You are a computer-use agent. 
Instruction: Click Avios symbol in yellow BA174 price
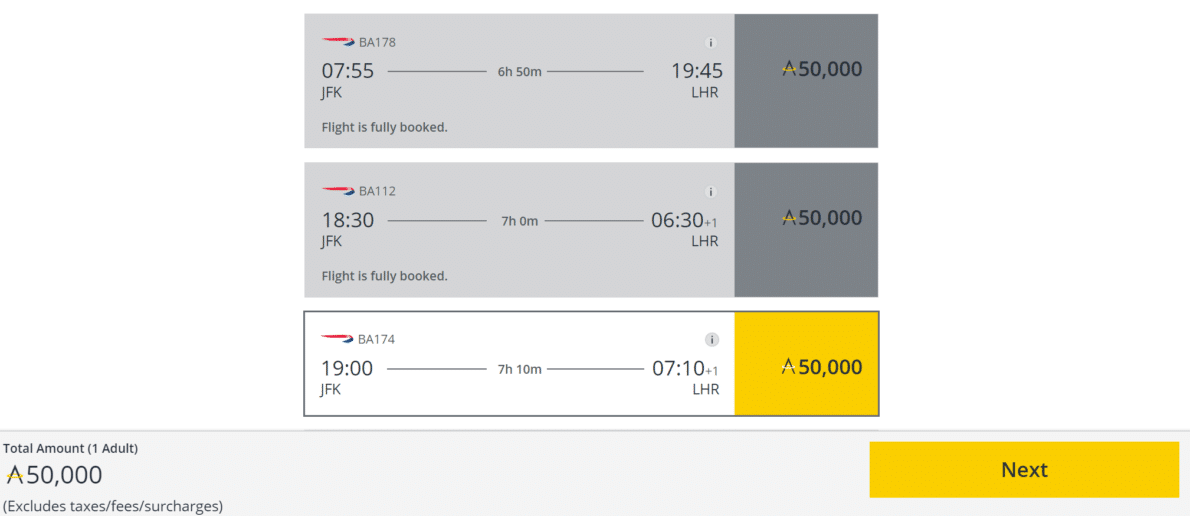tap(789, 367)
